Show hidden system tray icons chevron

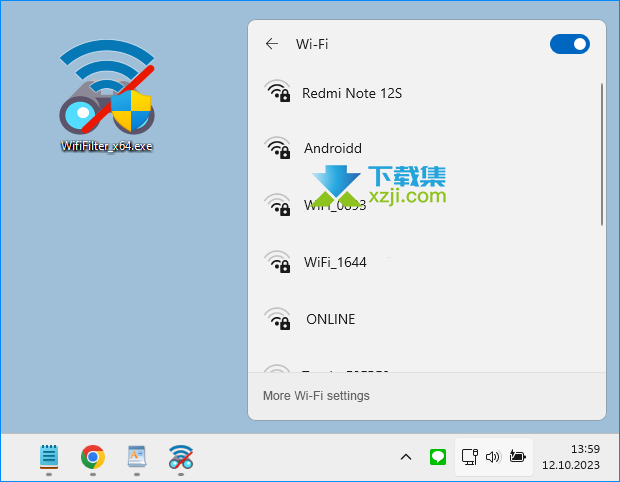[406, 457]
